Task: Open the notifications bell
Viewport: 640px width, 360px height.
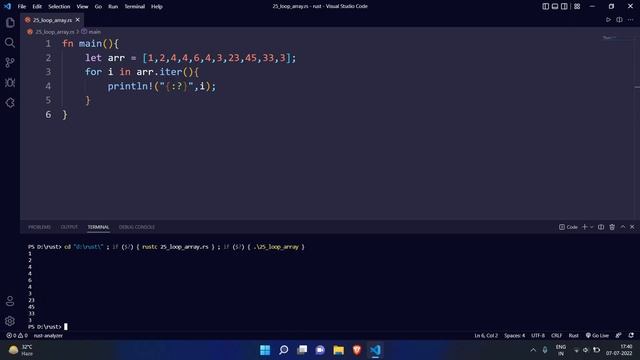Action: coord(631,336)
